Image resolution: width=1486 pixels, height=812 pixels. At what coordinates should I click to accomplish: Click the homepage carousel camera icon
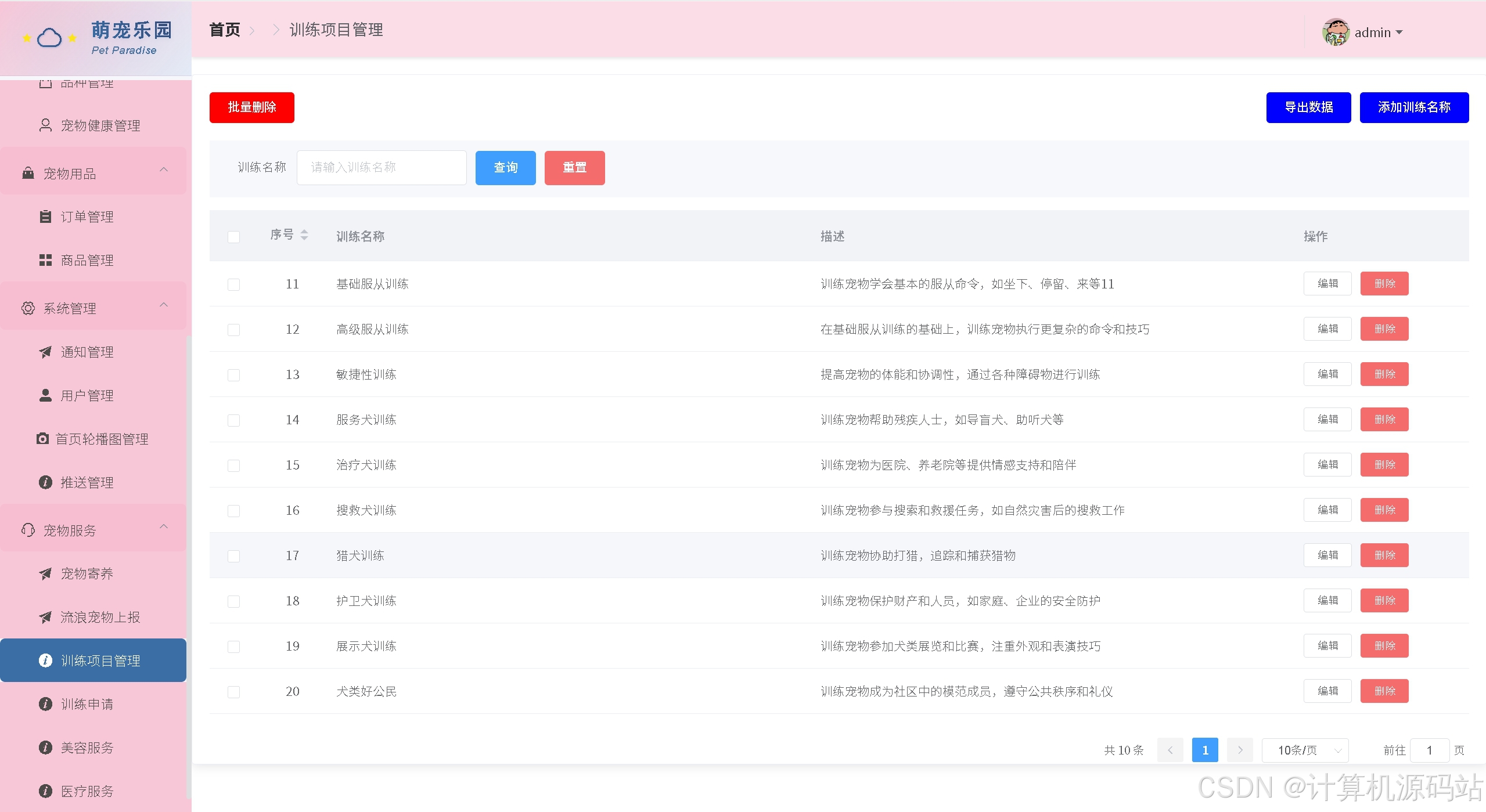(42, 439)
